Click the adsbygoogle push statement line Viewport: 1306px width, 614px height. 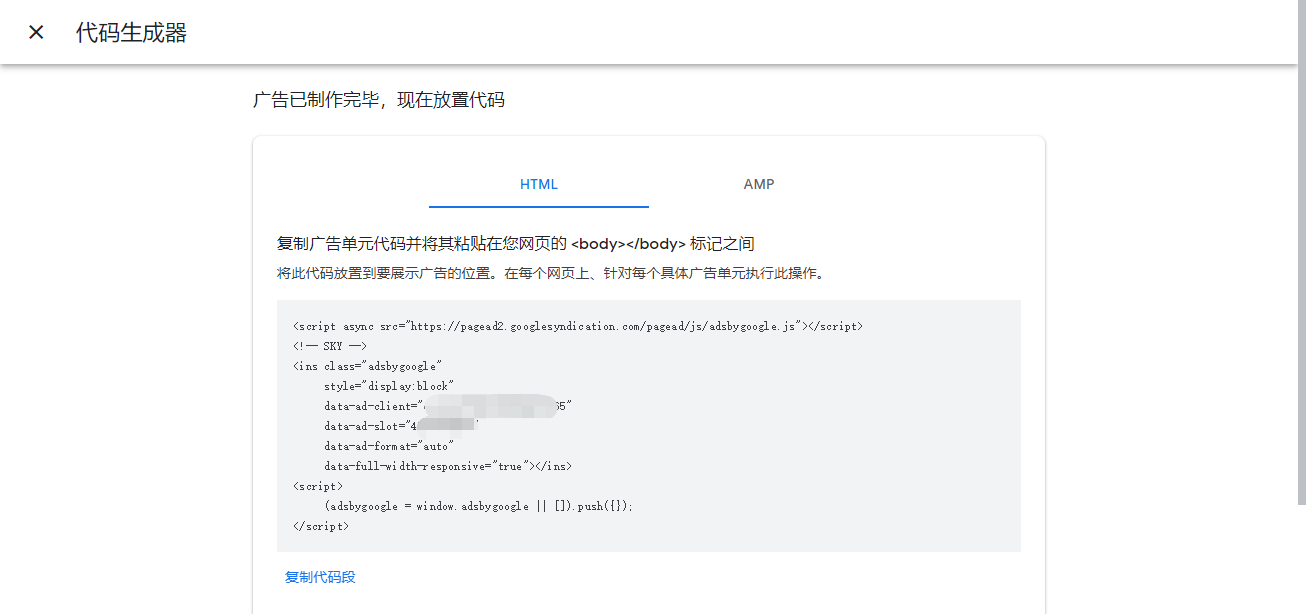pyautogui.click(x=478, y=506)
